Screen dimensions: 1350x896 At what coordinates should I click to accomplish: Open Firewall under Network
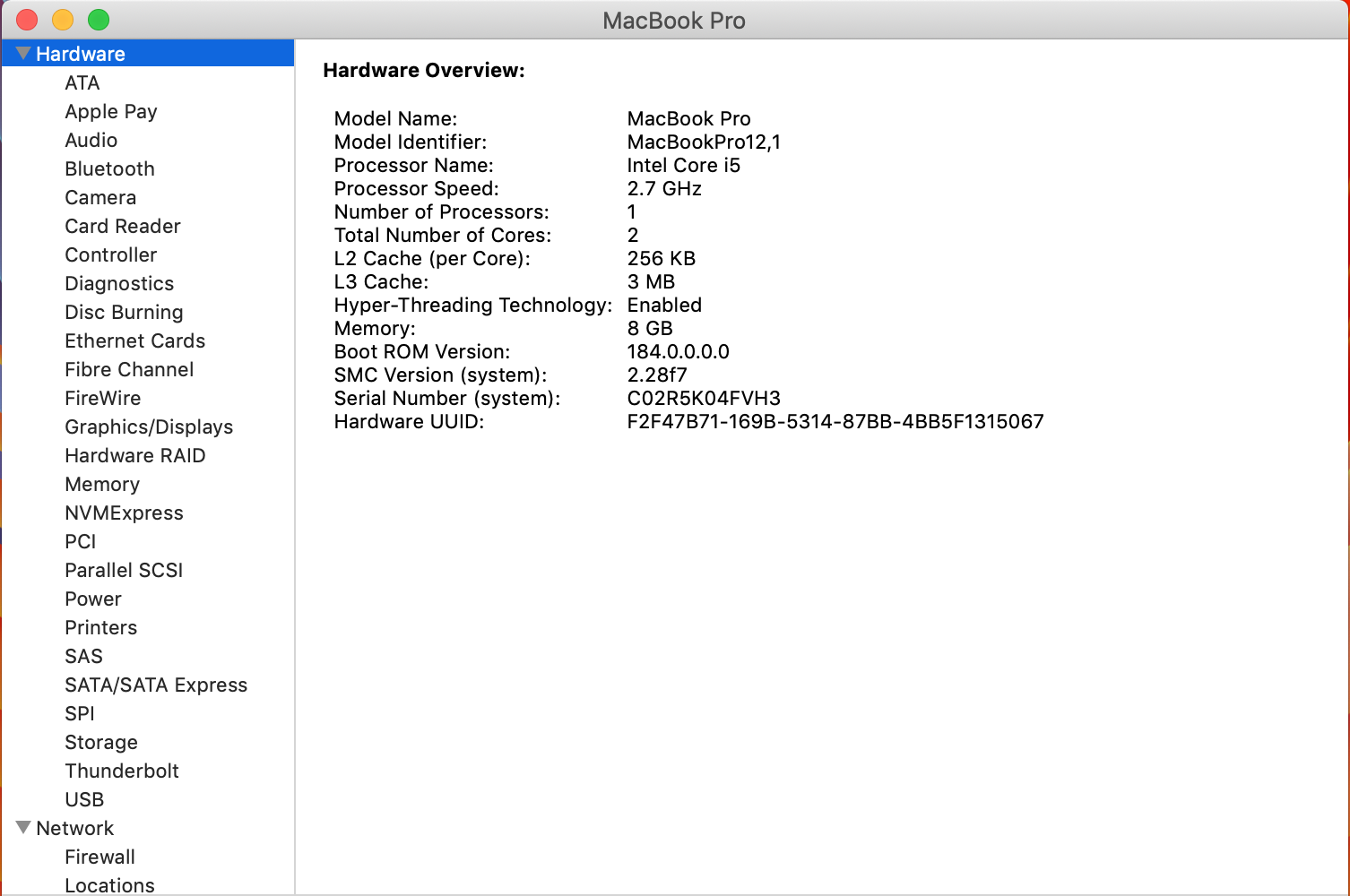click(x=100, y=857)
